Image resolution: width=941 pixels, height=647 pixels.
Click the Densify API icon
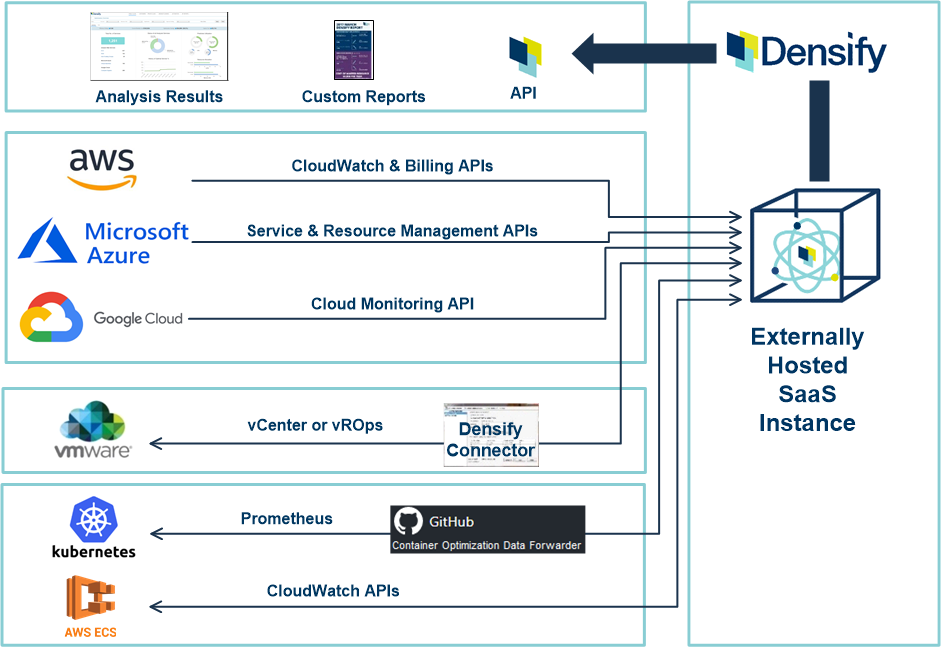point(525,54)
